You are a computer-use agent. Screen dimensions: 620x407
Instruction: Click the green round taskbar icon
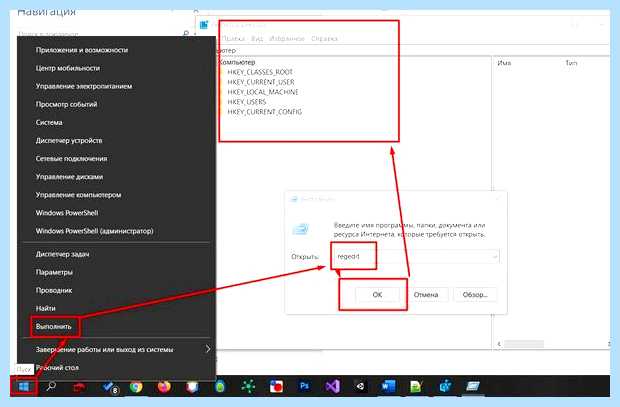point(220,386)
